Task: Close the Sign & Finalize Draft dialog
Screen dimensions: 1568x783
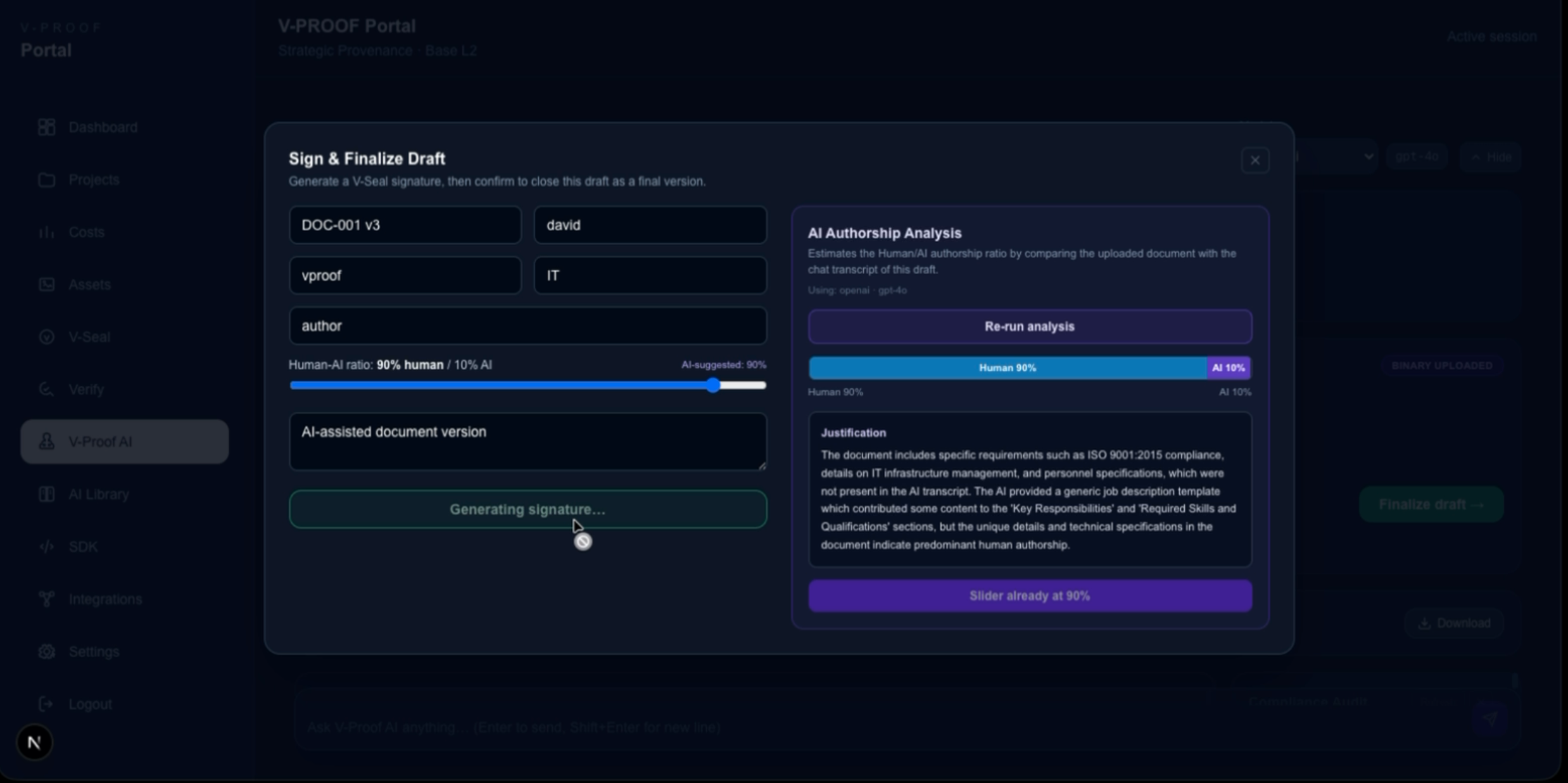Action: pyautogui.click(x=1255, y=160)
